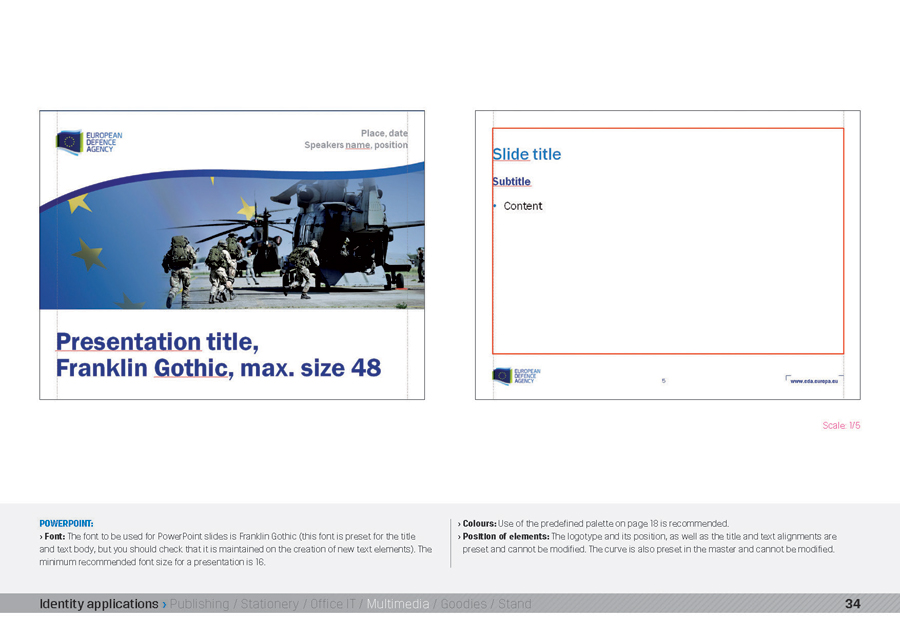Open the www.eda.europa.eu link
Image resolution: width=900 pixels, height=637 pixels.
[813, 381]
